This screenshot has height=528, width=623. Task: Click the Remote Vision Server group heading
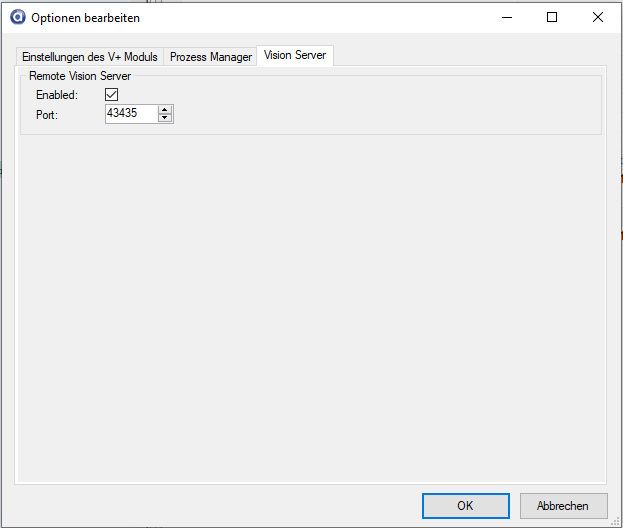click(x=80, y=76)
